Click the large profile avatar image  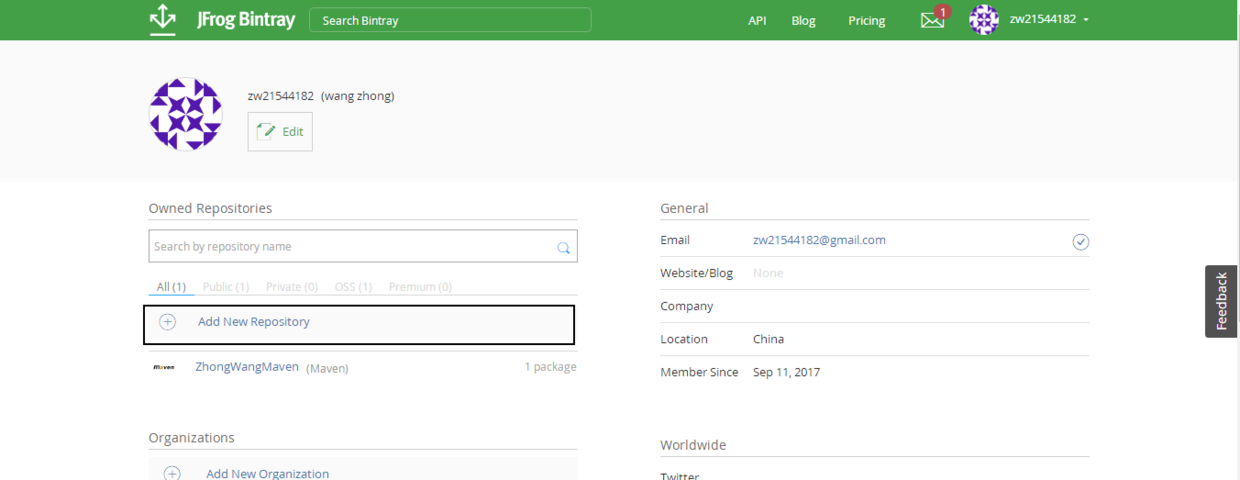(186, 114)
